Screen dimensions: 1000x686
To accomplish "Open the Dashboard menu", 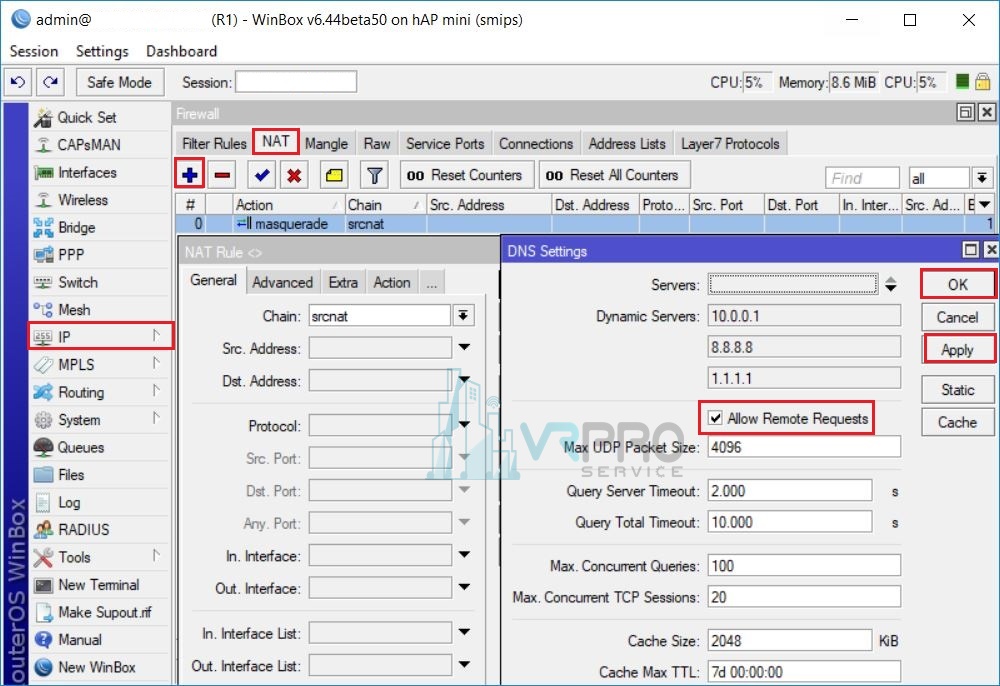I will tap(182, 51).
